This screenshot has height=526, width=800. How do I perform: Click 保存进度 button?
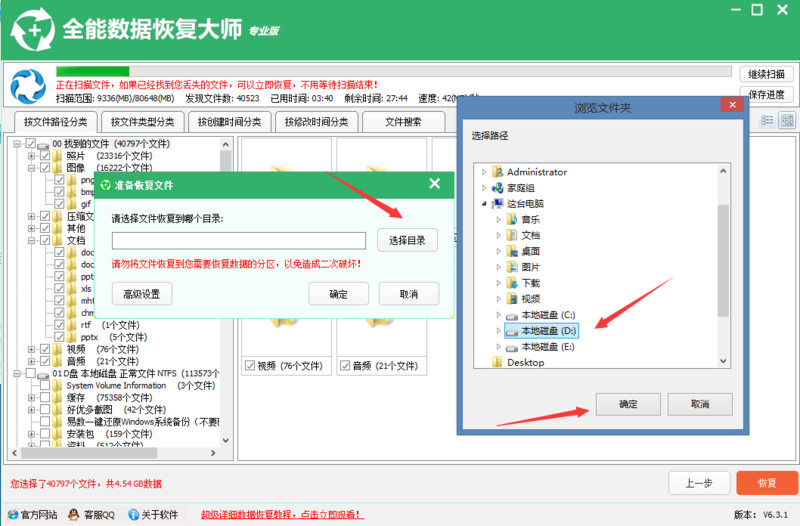(766, 94)
